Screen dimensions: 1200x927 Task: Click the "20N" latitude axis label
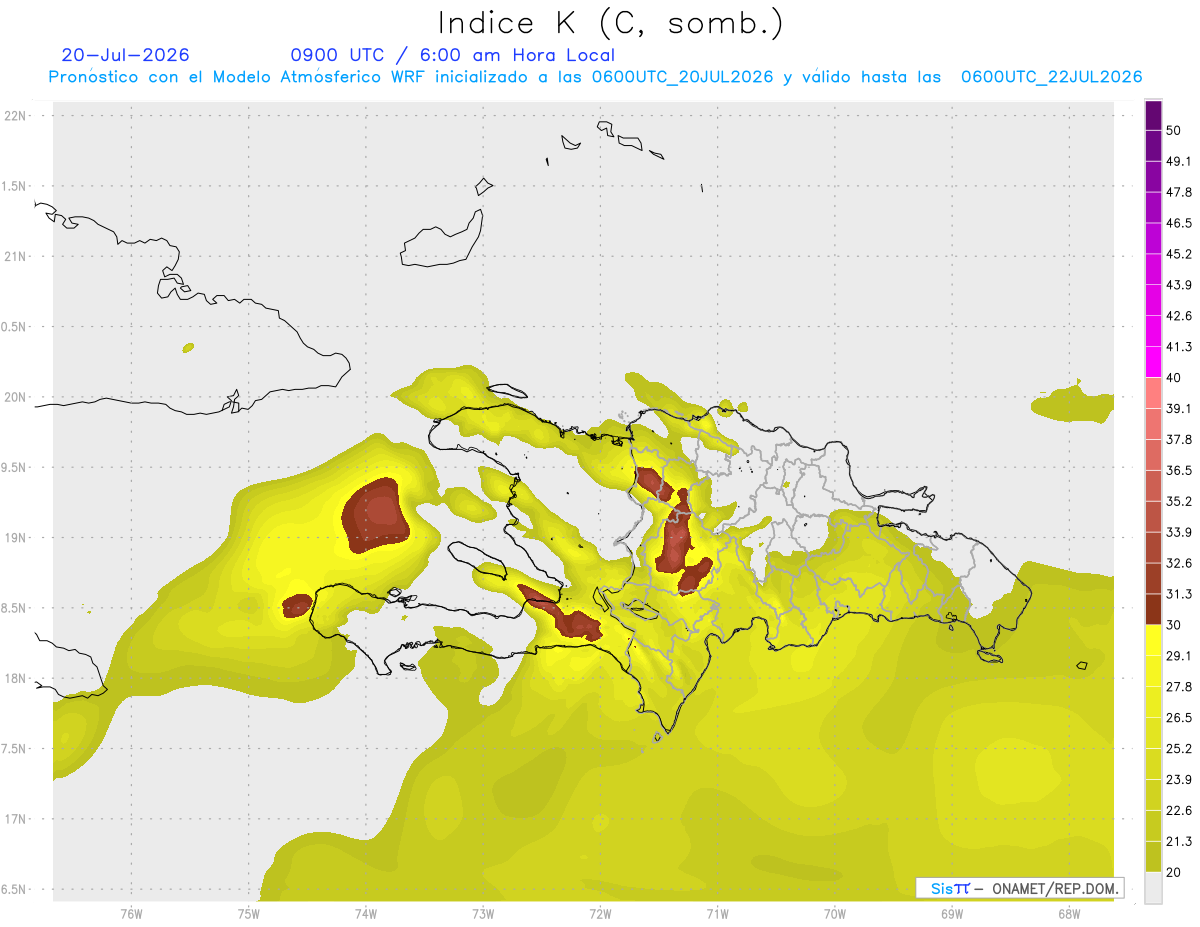click(x=16, y=397)
